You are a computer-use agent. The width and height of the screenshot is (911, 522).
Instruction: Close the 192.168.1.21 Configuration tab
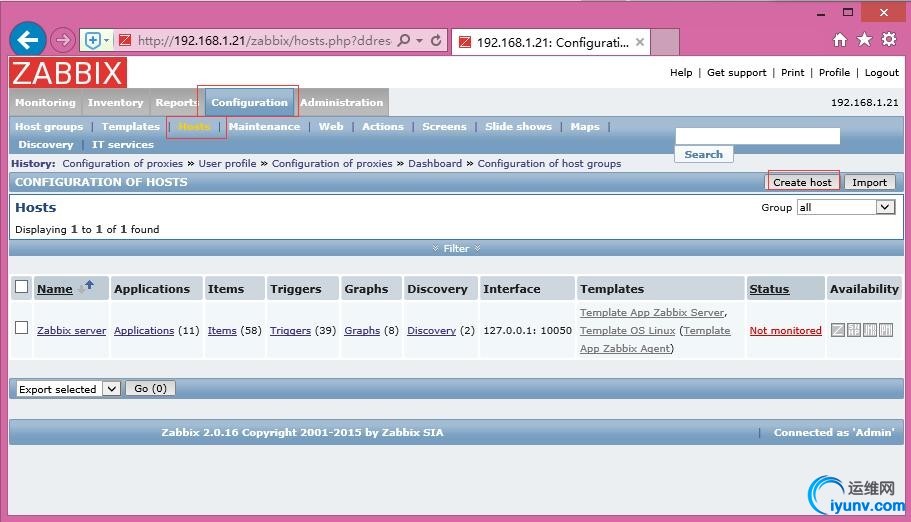point(640,42)
